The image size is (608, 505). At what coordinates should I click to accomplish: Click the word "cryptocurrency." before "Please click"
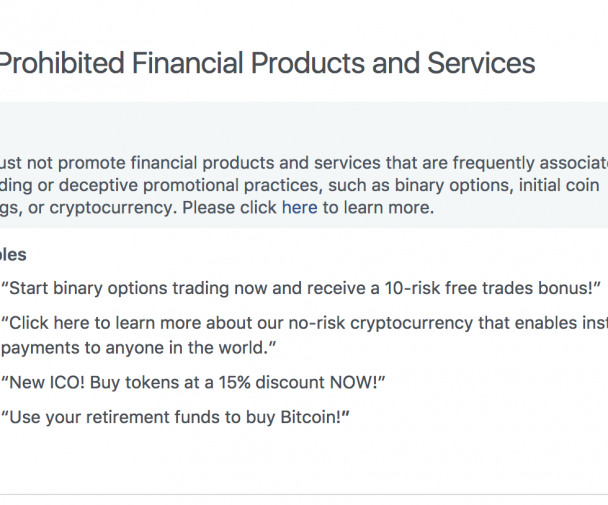click(113, 208)
